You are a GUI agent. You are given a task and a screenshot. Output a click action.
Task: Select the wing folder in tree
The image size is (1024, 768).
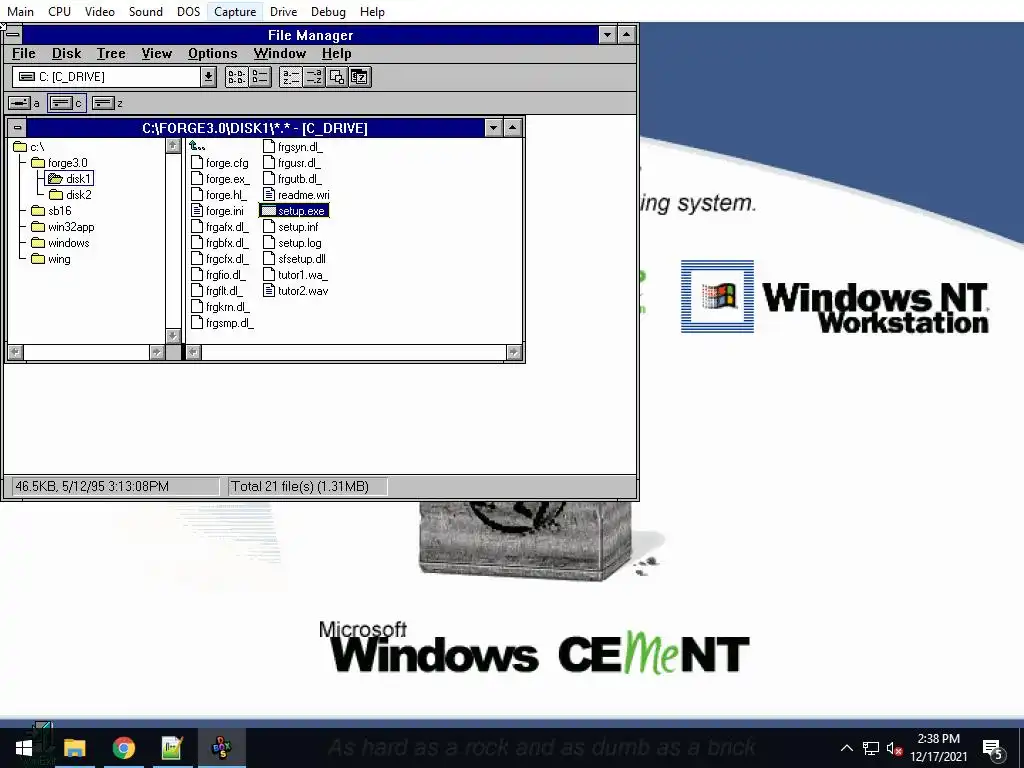tap(51, 259)
